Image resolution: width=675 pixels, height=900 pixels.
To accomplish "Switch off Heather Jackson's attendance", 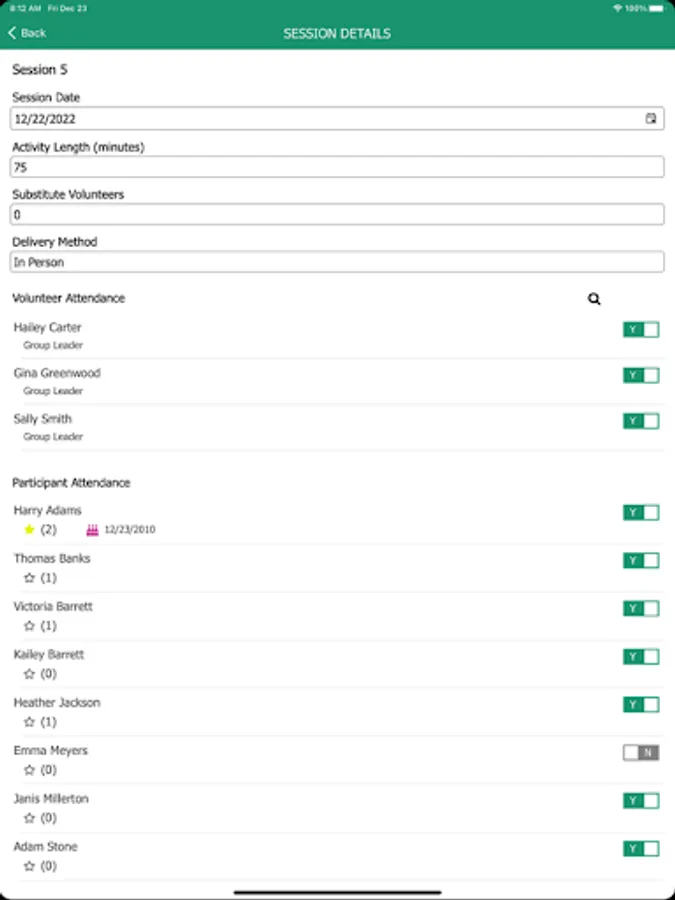I will (x=641, y=705).
